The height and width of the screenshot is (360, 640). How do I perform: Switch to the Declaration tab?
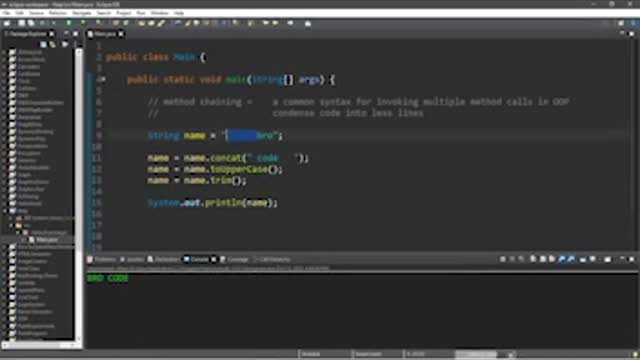(x=163, y=259)
